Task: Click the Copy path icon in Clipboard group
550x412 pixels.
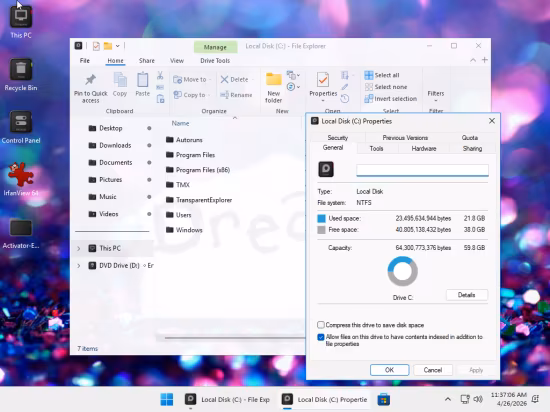Action: [160, 87]
